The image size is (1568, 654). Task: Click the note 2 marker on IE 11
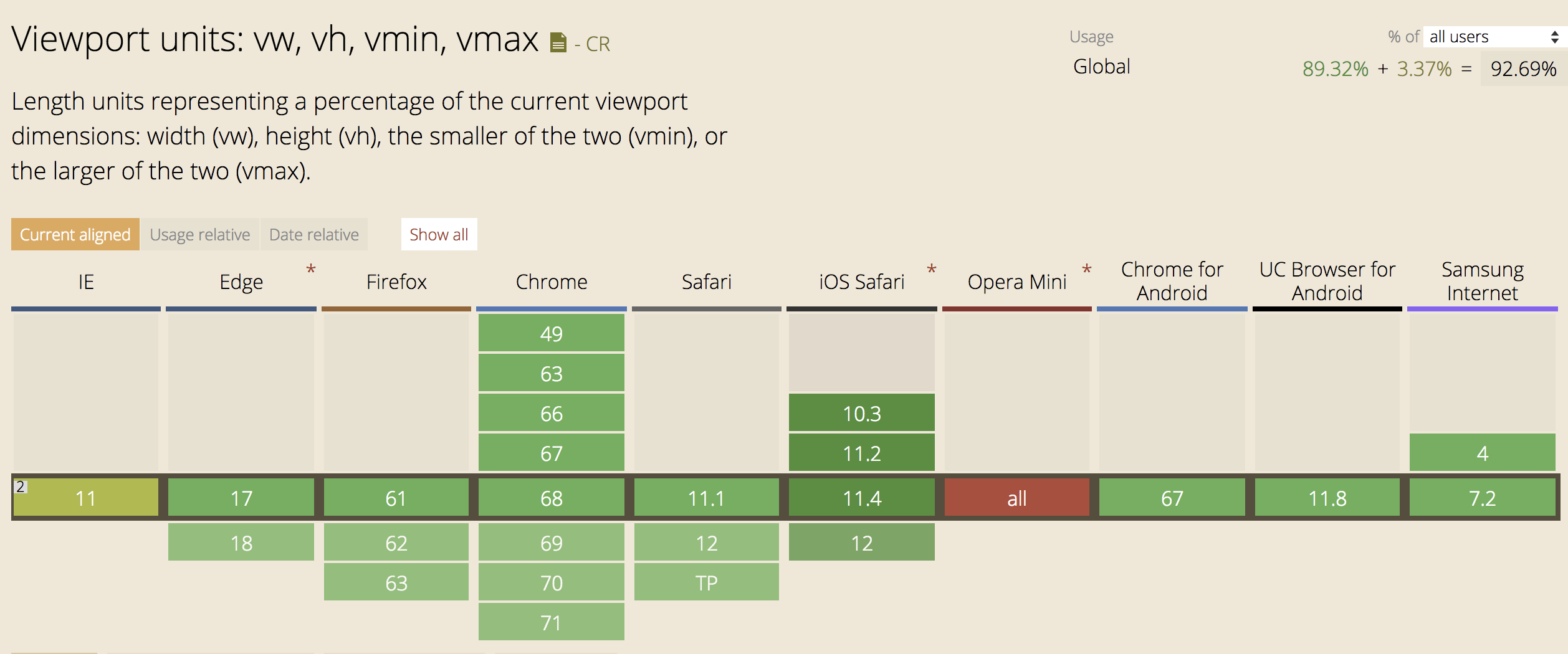(x=21, y=486)
